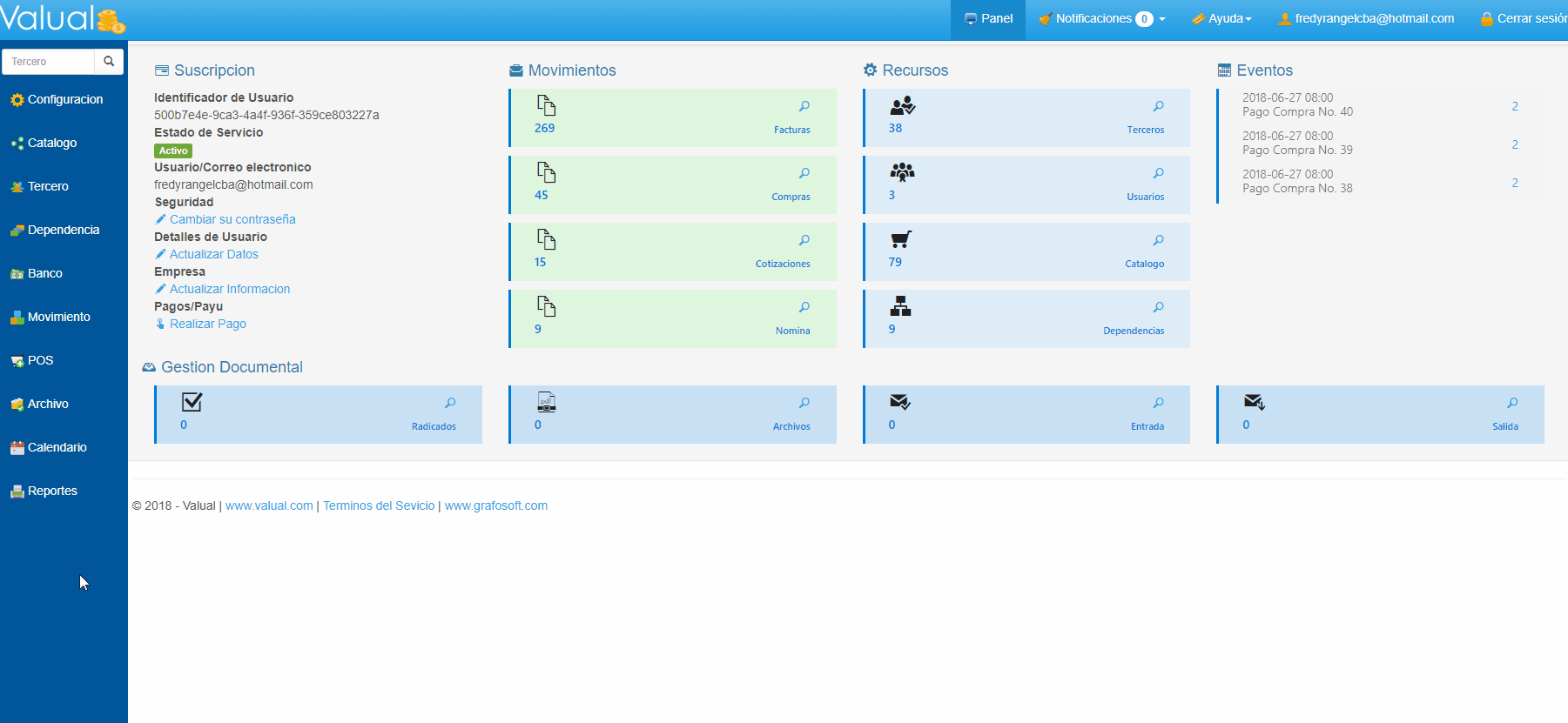Open Configuracion in the sidebar
The image size is (1568, 723).
tap(64, 99)
